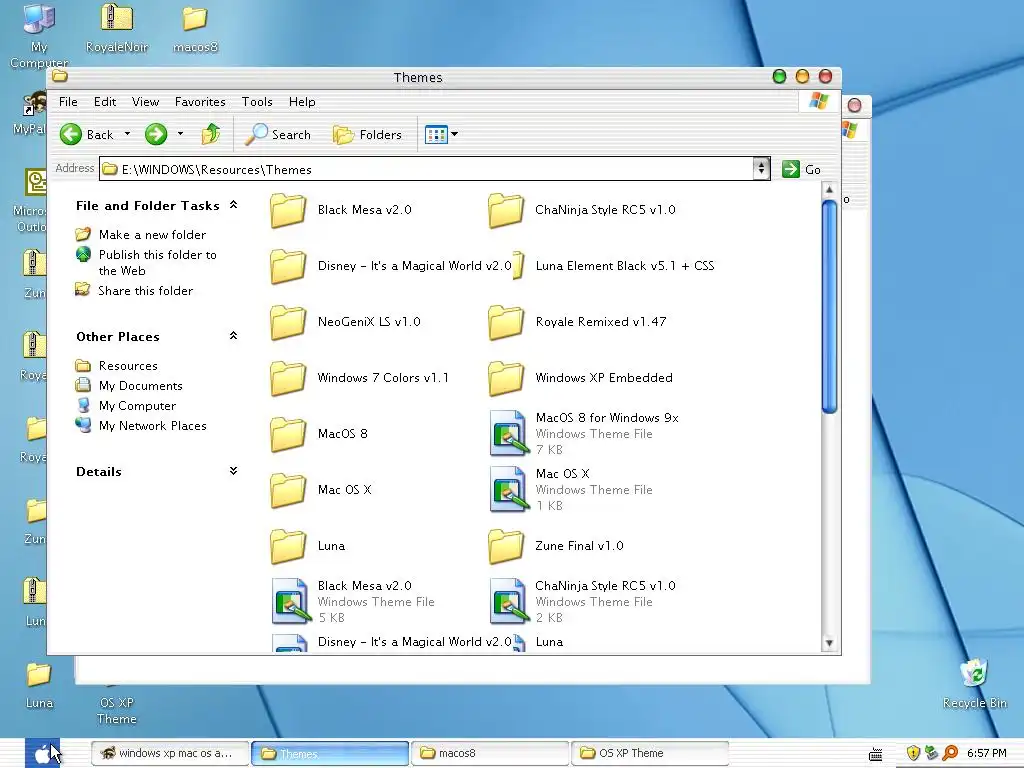Select the My Computer desktop icon
The image size is (1024, 768).
pos(39,34)
